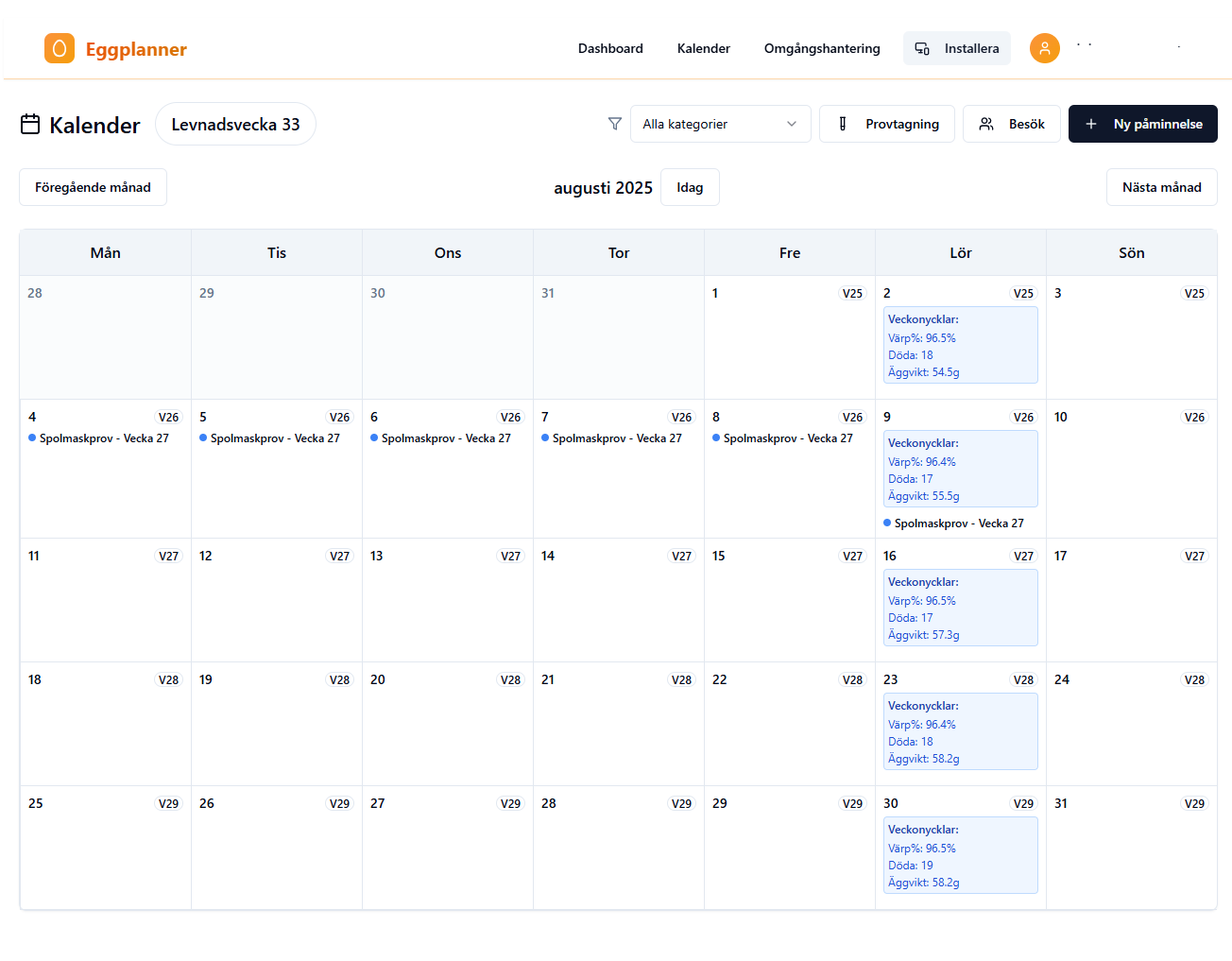The height and width of the screenshot is (961, 1232).
Task: Open Kalender in the top navigation
Action: 704,48
